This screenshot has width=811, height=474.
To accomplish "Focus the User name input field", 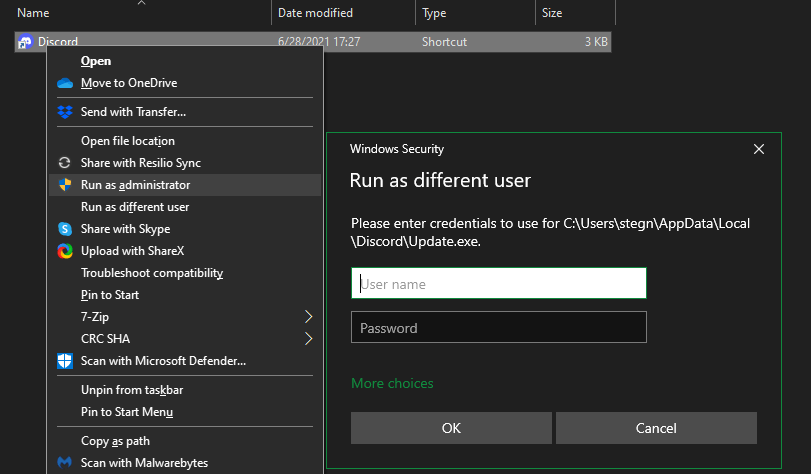I will [x=498, y=284].
